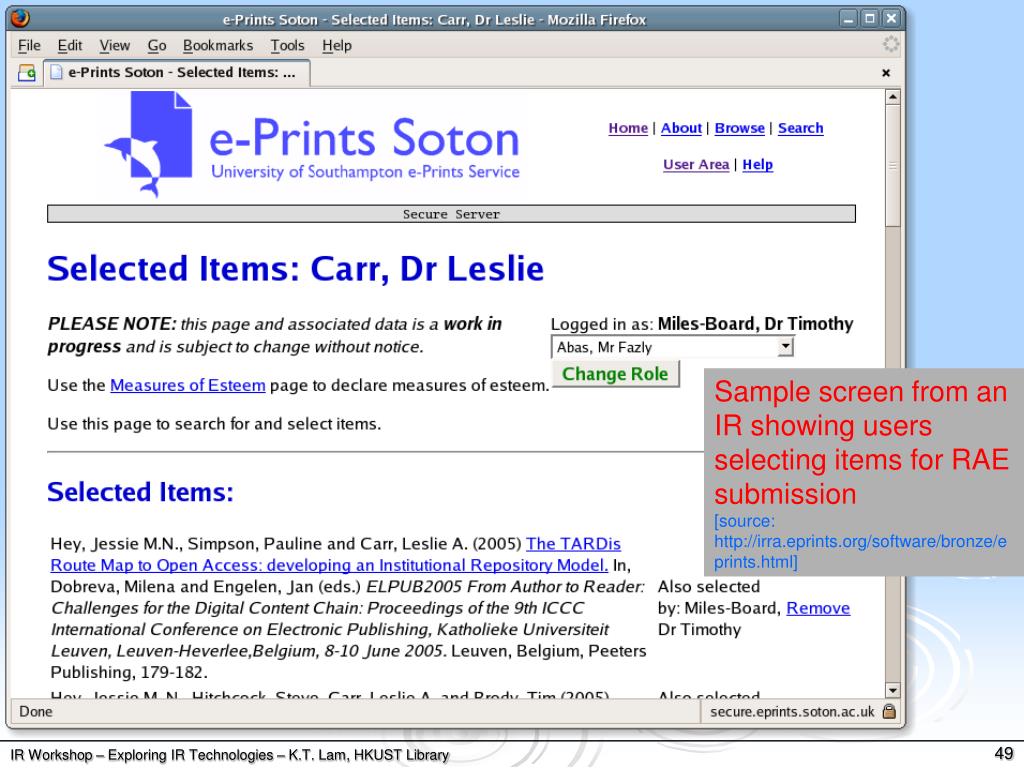The height and width of the screenshot is (768, 1024).
Task: Open the Edit menu
Action: click(69, 45)
